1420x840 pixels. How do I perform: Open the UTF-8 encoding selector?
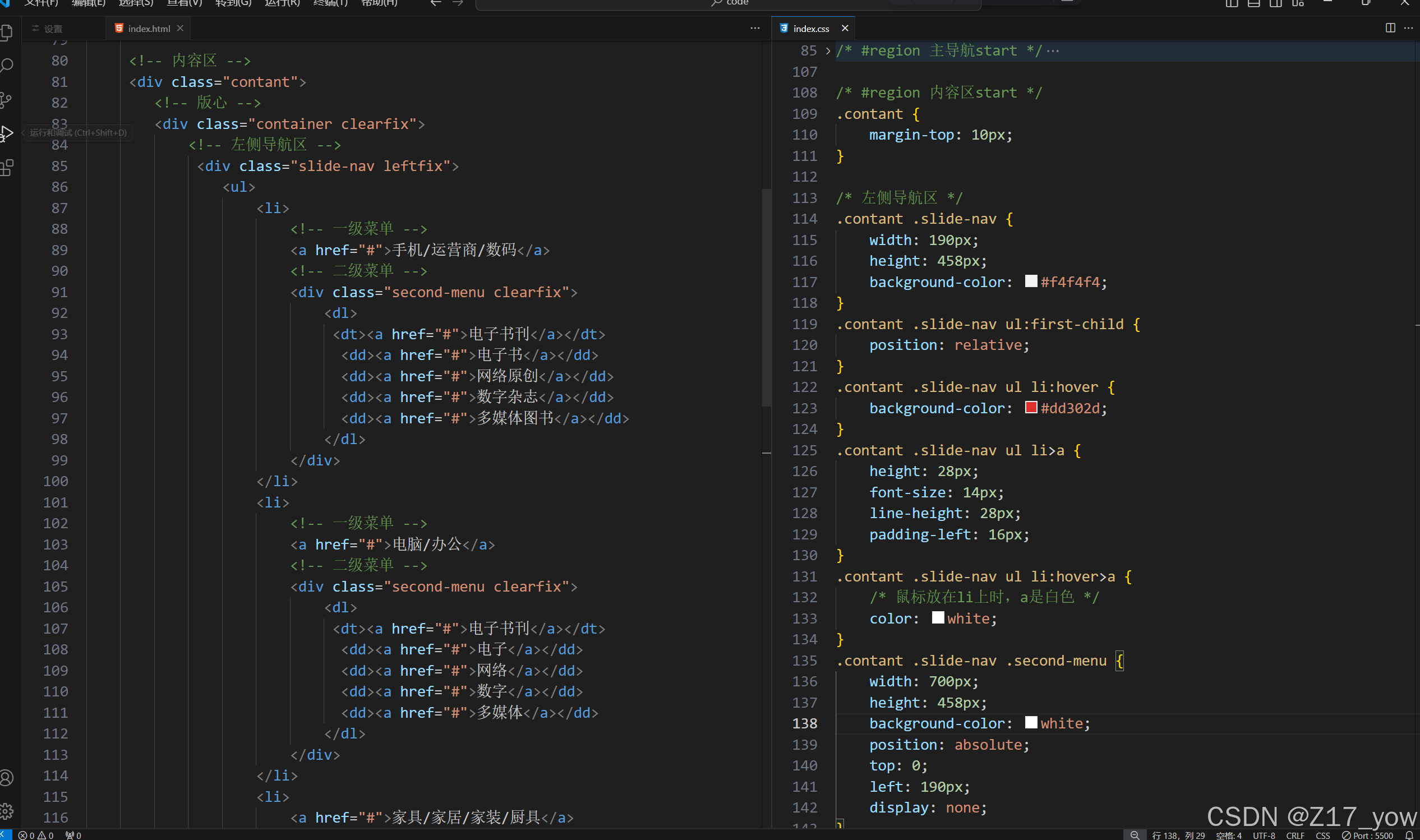click(1264, 836)
